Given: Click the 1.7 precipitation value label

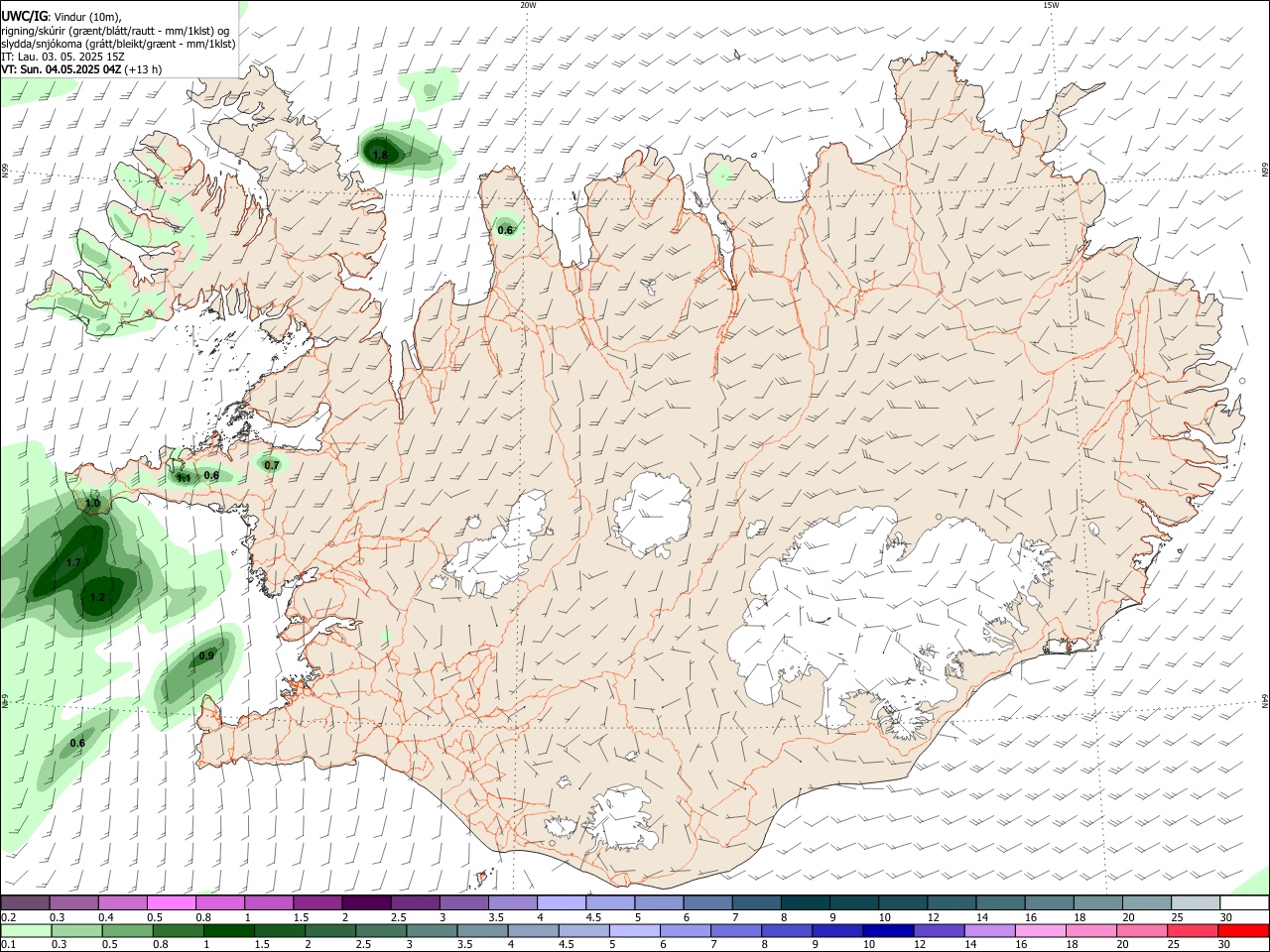Looking at the screenshot, I should tap(73, 563).
